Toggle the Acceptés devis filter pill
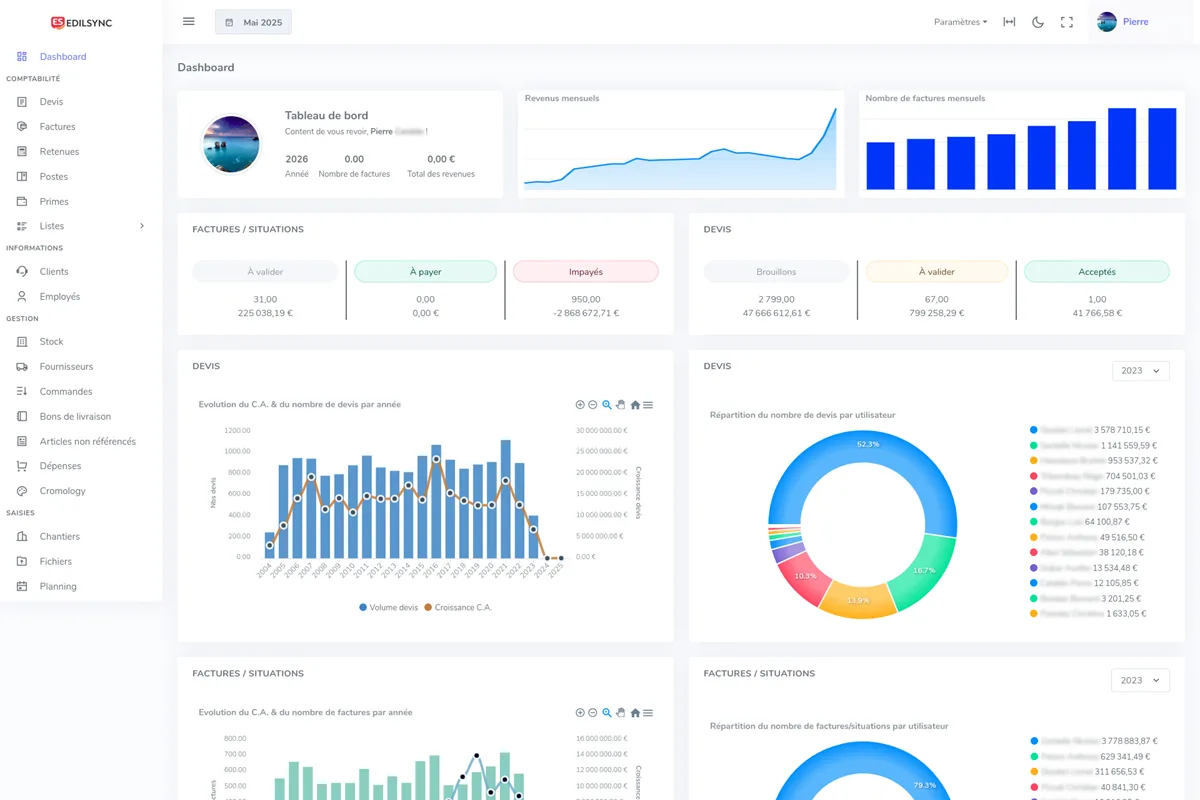Screen dimensions: 1200x800 (x=1096, y=271)
